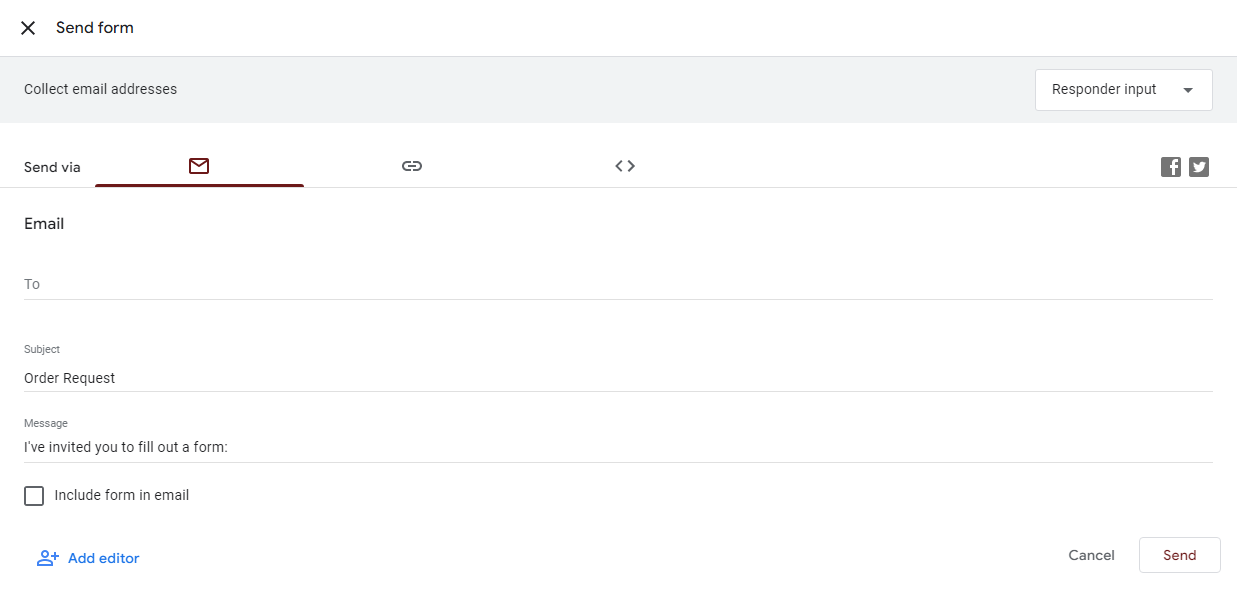The width and height of the screenshot is (1237, 613).
Task: Share form via Twitter icon
Action: pyautogui.click(x=1199, y=167)
